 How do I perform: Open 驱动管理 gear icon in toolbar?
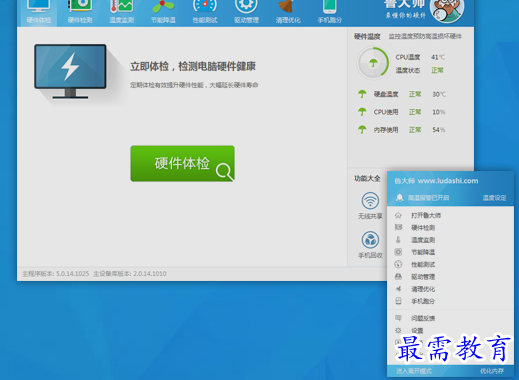coord(246,13)
